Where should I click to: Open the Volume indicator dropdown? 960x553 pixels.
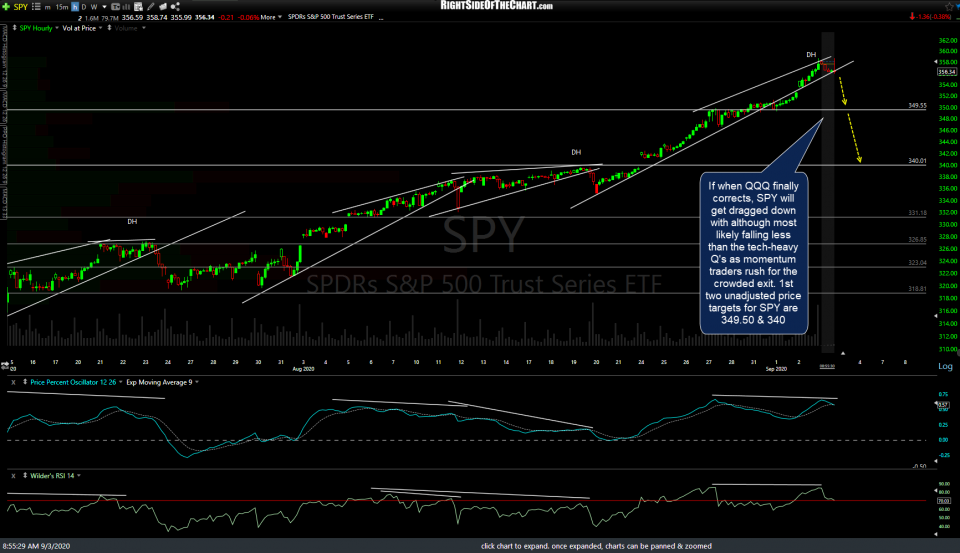[x=144, y=28]
